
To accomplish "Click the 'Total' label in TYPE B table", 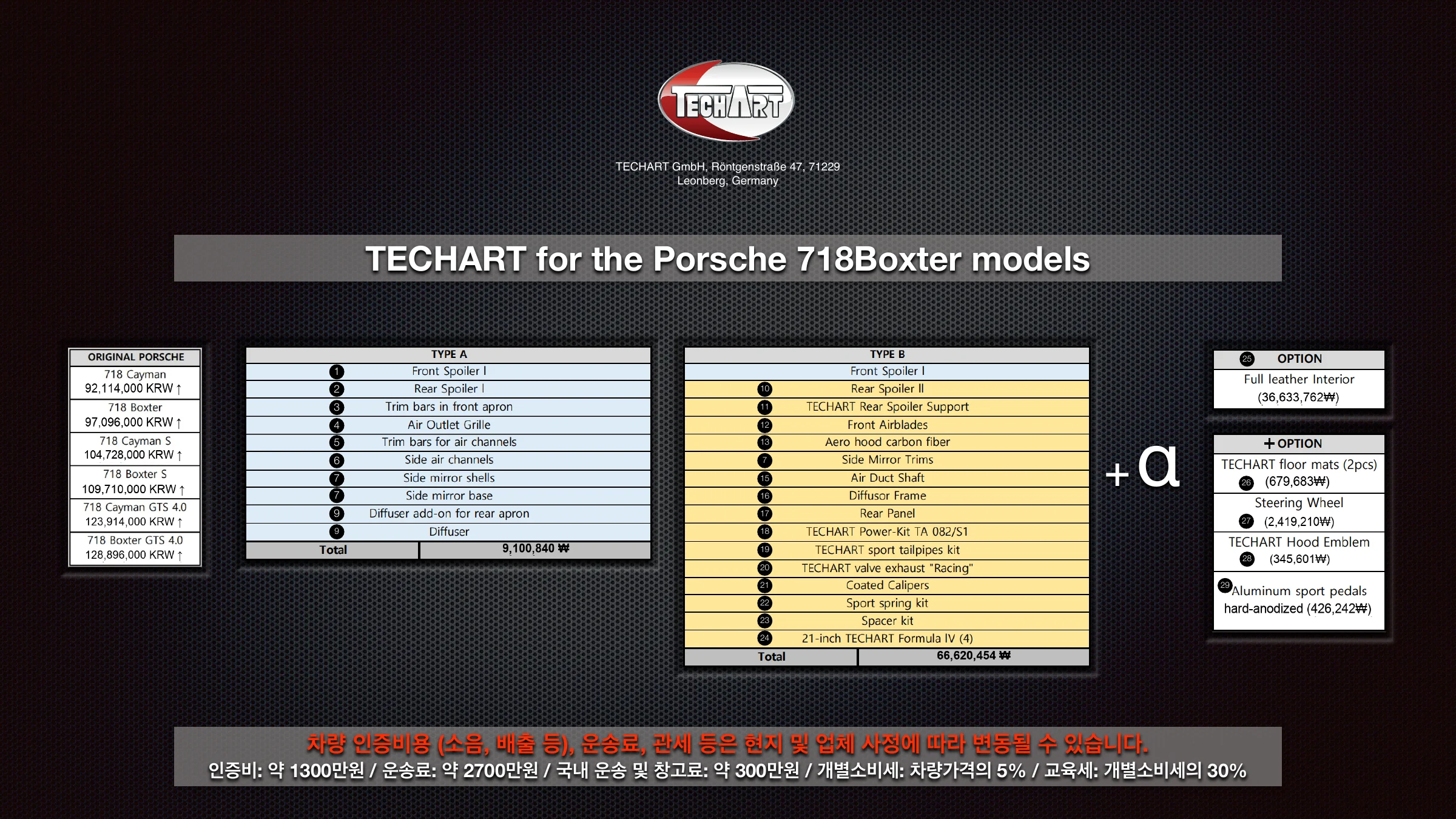I will point(771,656).
